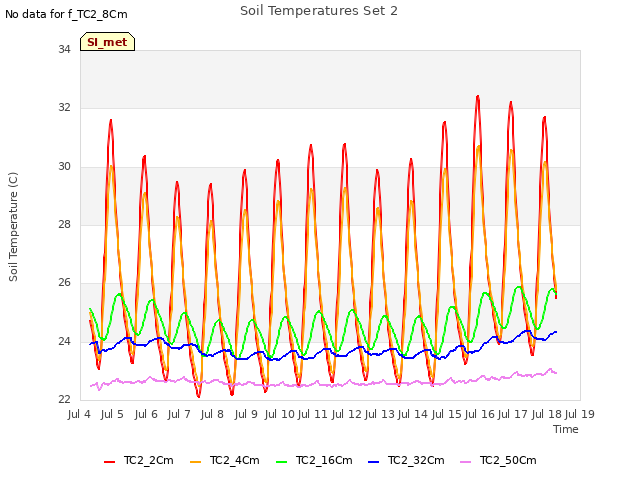Toggle the TC2_16Cm legend entry
640x480 pixels.
(314, 461)
